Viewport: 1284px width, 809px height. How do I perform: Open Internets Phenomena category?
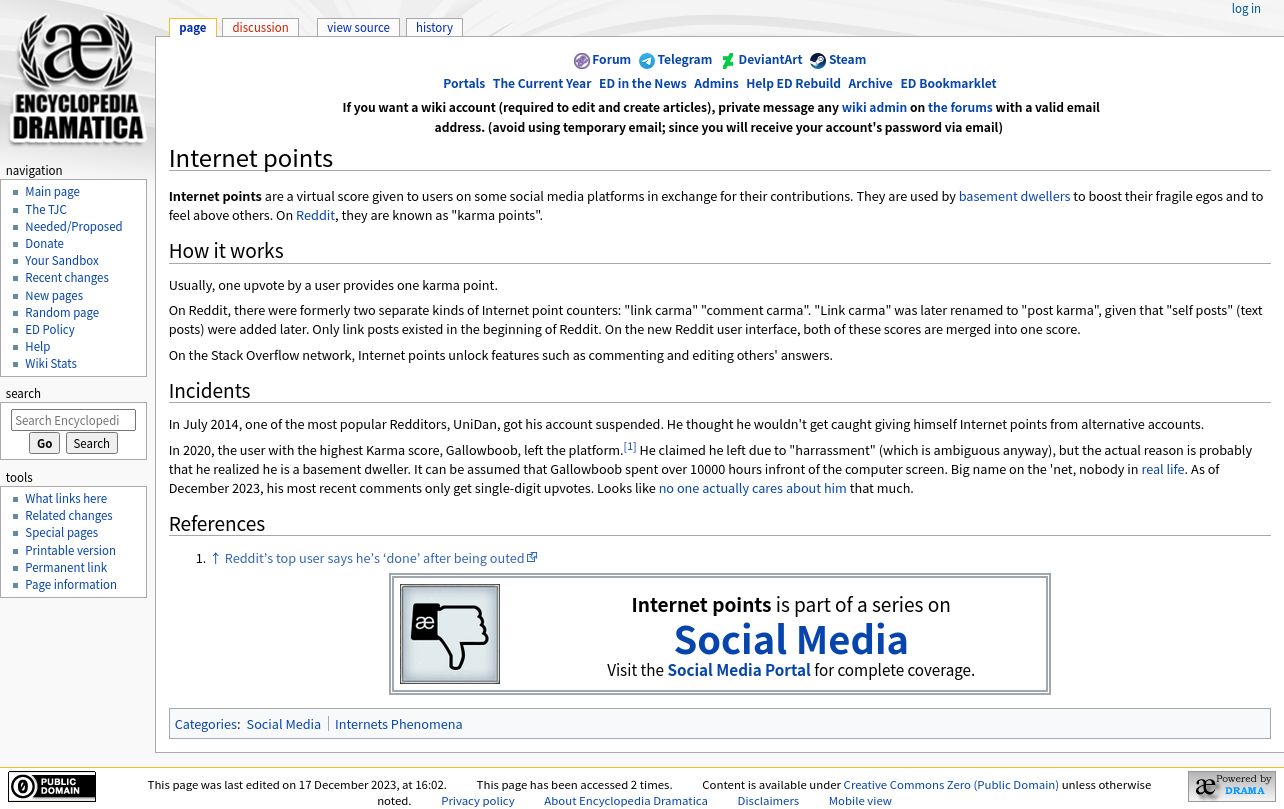pyautogui.click(x=398, y=725)
